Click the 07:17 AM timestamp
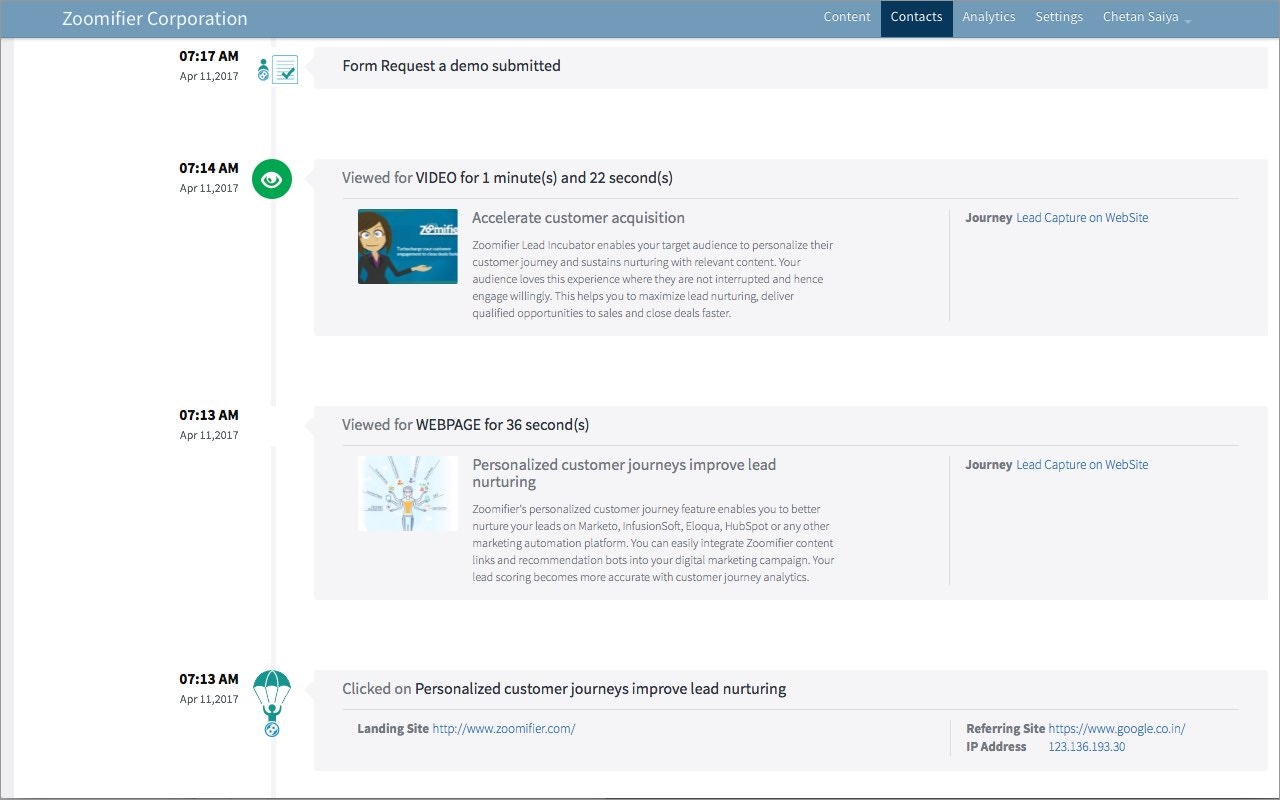Image resolution: width=1280 pixels, height=800 pixels. point(209,57)
